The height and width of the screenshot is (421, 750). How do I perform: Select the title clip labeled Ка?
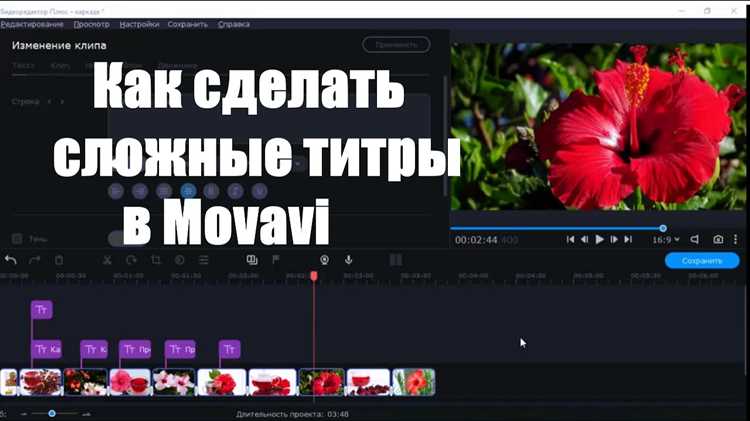[46, 349]
